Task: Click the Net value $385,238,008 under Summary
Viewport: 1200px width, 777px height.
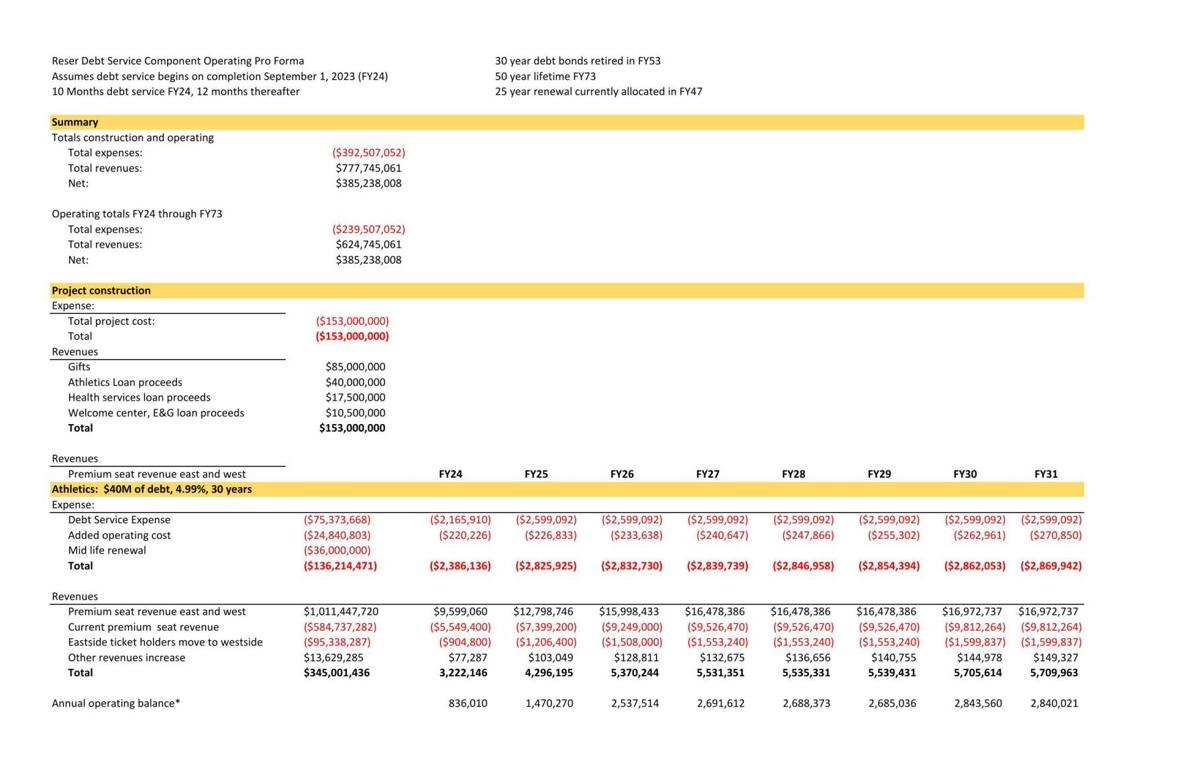Action: (368, 183)
